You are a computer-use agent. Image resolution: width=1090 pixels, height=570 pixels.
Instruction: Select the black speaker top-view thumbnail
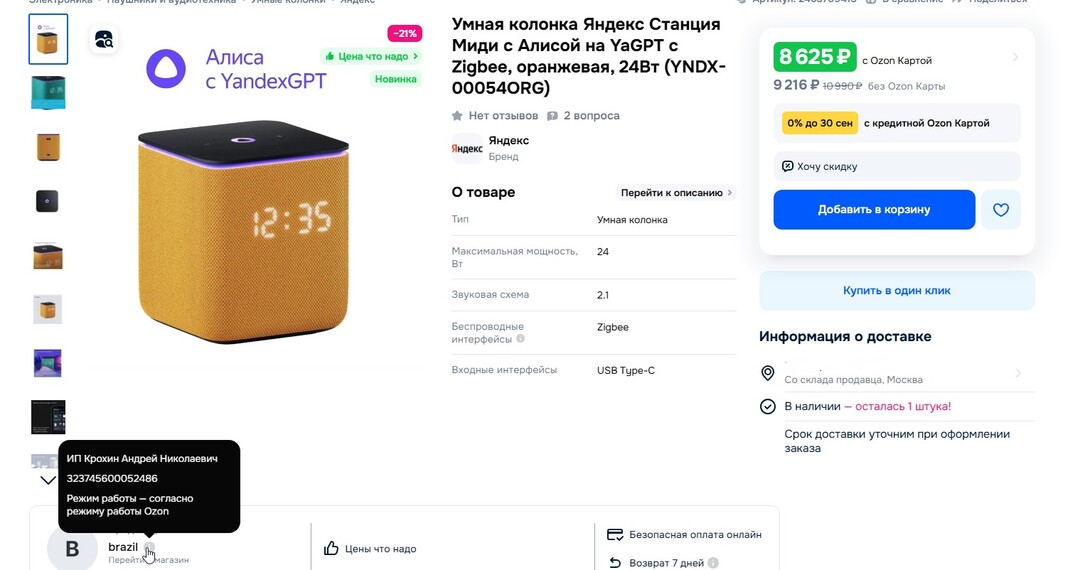(48, 201)
